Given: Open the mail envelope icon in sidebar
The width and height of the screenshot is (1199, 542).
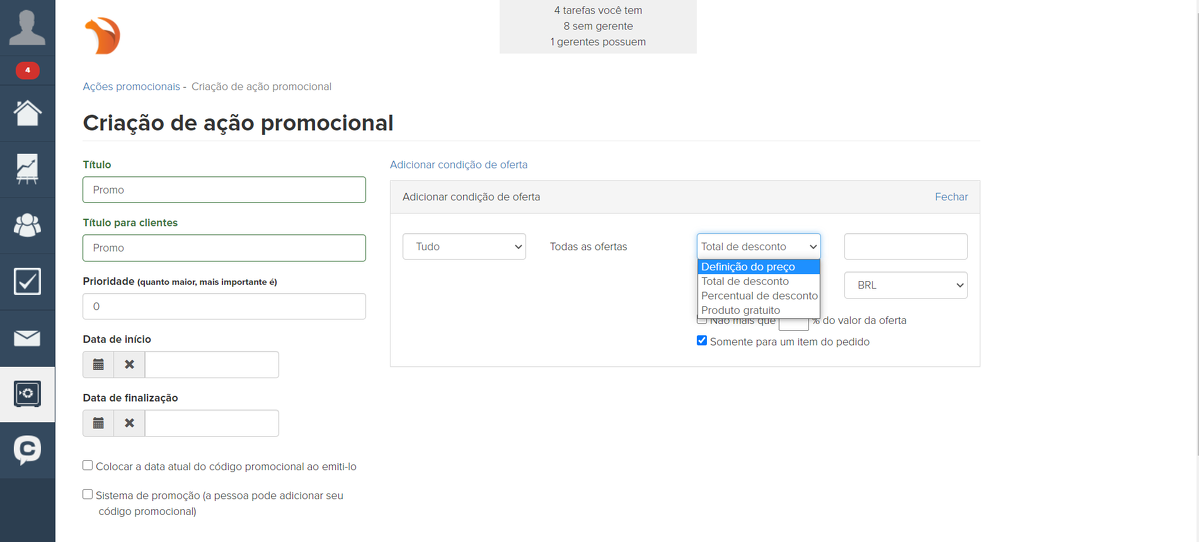Looking at the screenshot, I should click(27, 338).
